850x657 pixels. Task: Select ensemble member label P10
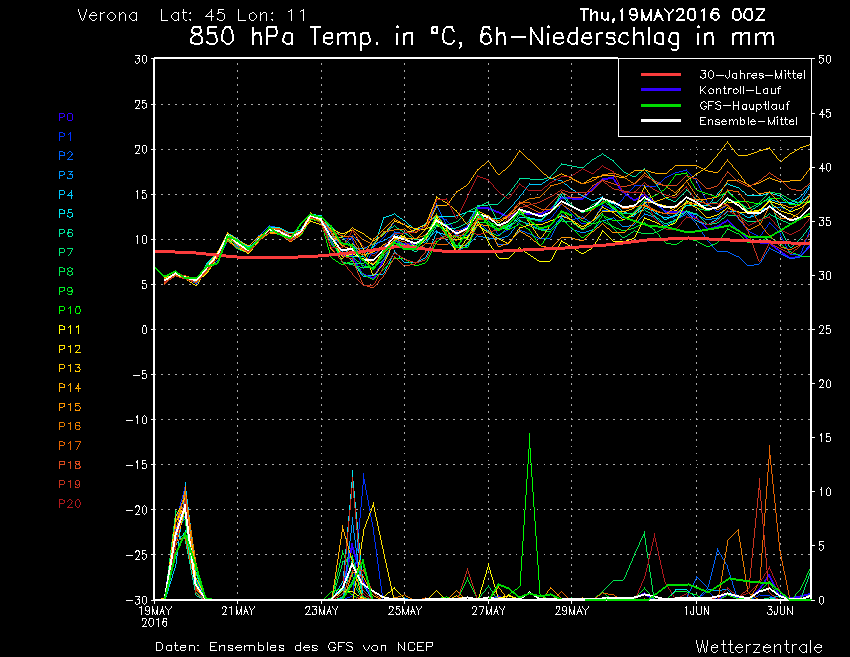(x=69, y=310)
